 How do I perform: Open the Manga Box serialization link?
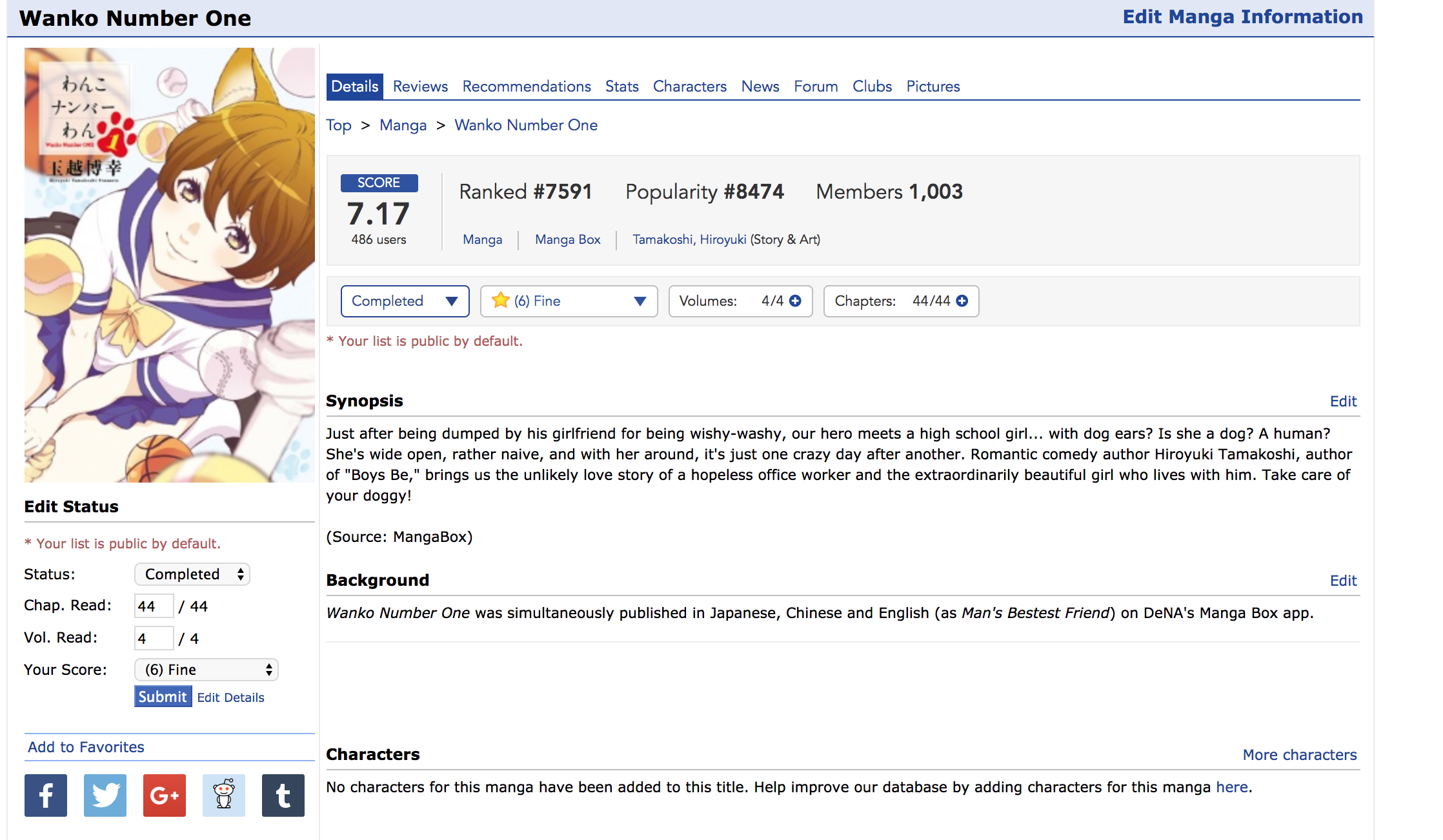tap(568, 239)
